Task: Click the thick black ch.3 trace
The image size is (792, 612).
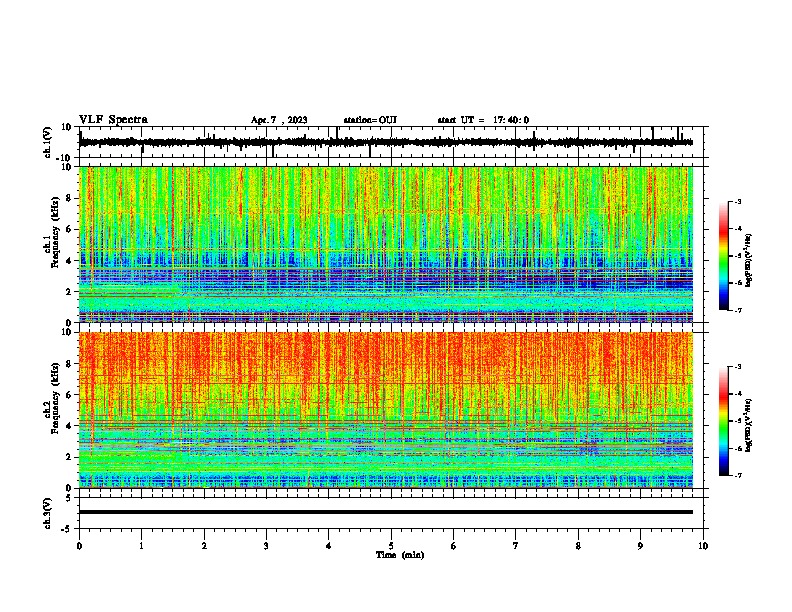Action: click(x=385, y=512)
